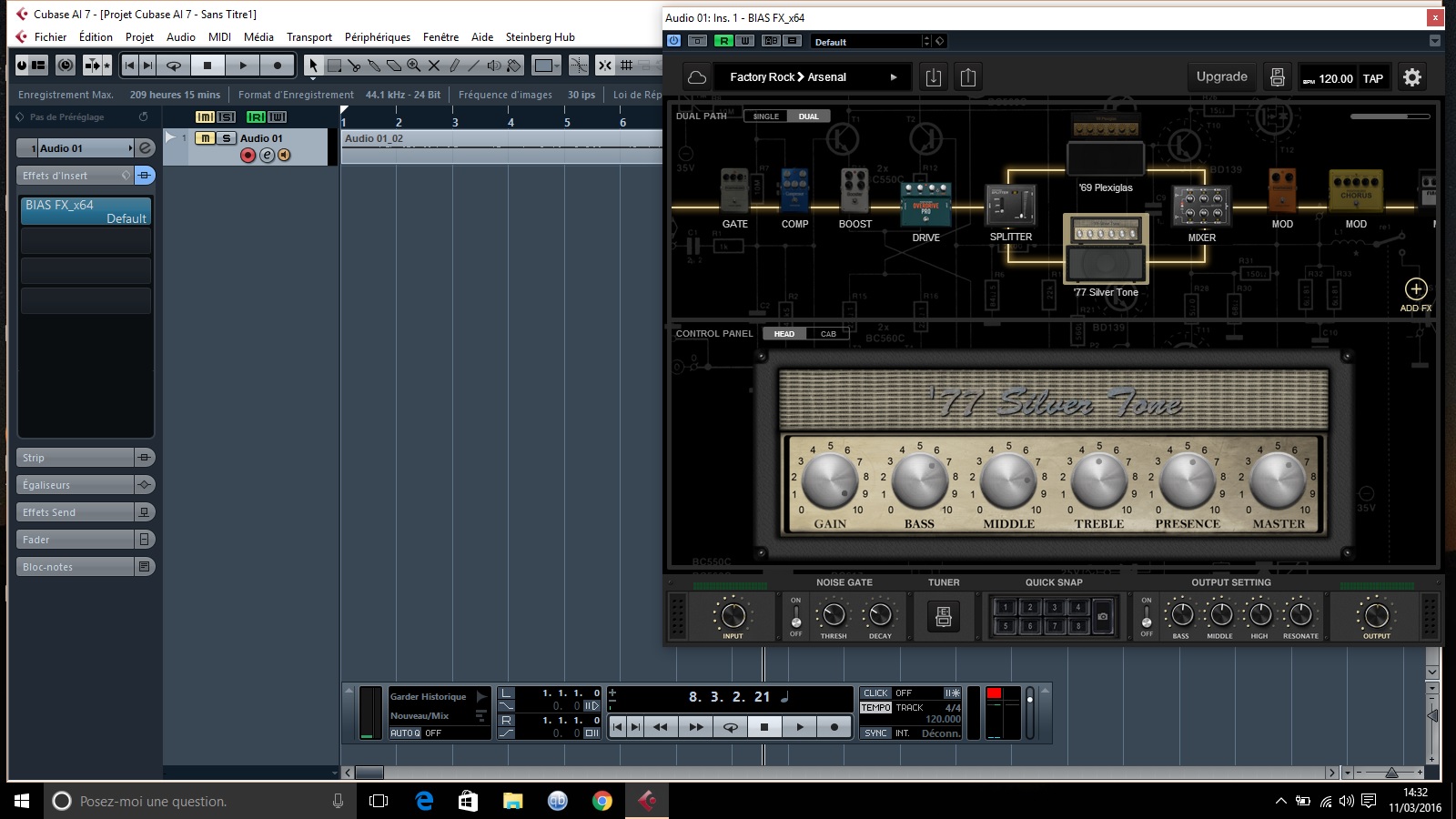Toggle monitor speaker on Audio 01 track
This screenshot has height=819, width=1456.
pyautogui.click(x=284, y=156)
